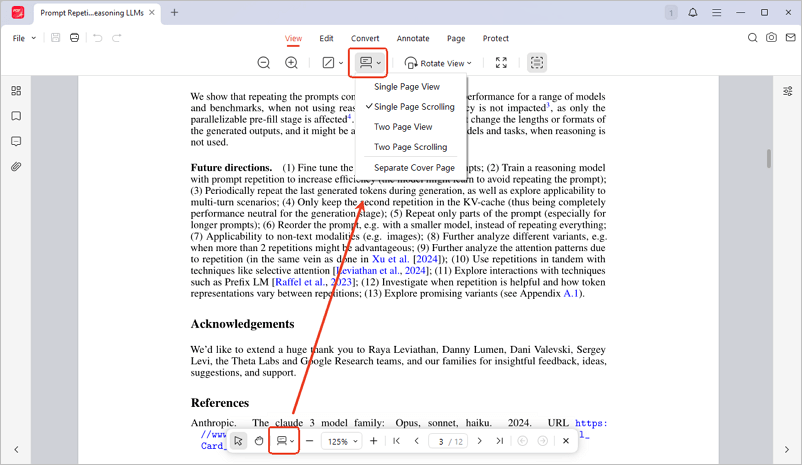Viewport: 802px width, 465px height.
Task: Go to the next page
Action: pos(479,441)
